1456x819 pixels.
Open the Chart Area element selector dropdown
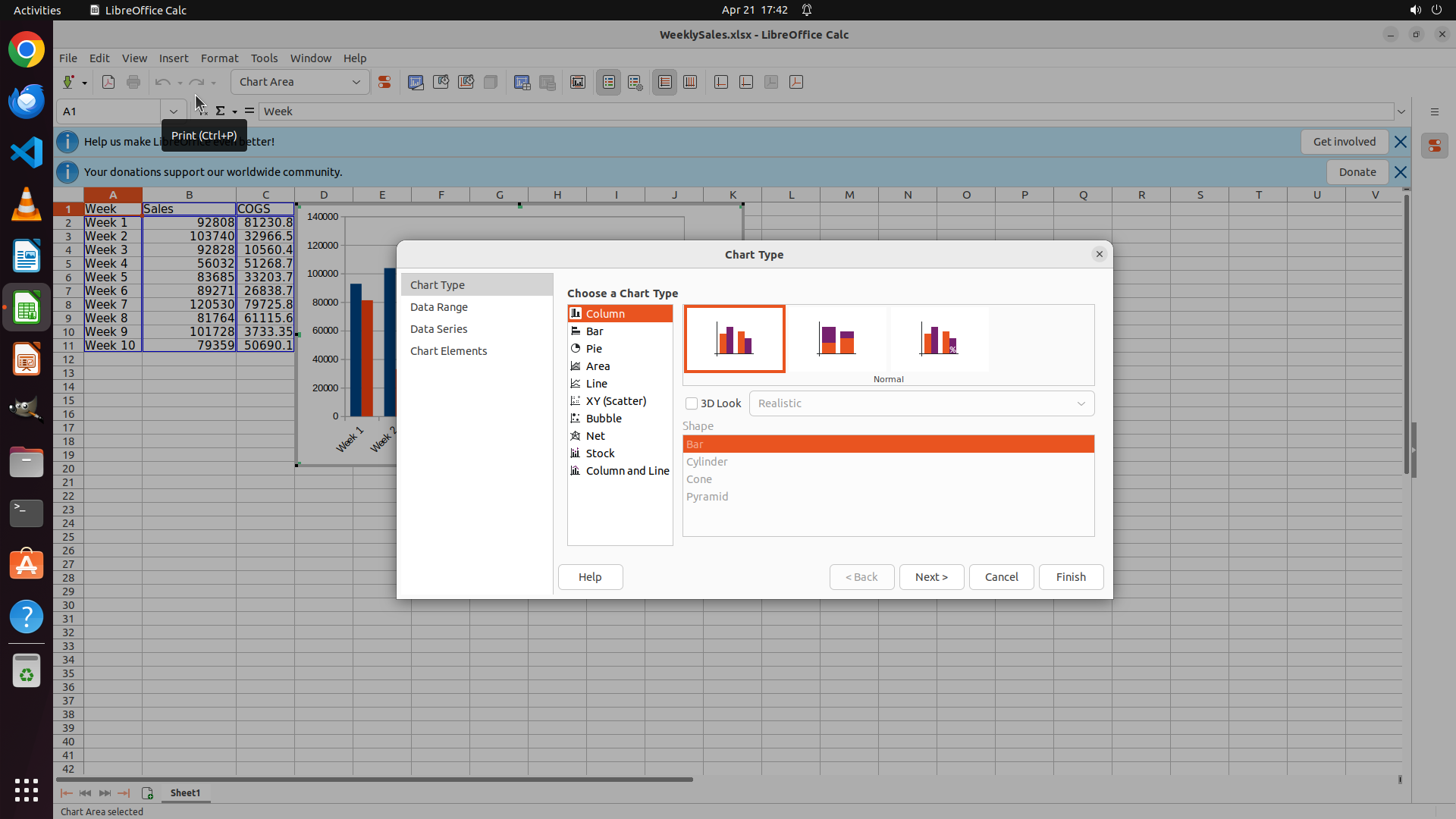pos(356,82)
